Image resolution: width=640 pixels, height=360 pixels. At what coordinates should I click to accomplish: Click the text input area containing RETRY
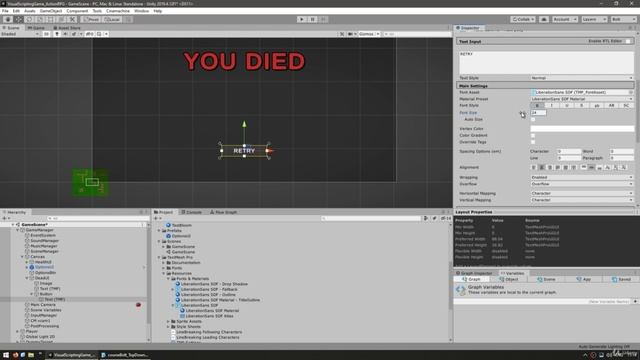pyautogui.click(x=546, y=62)
